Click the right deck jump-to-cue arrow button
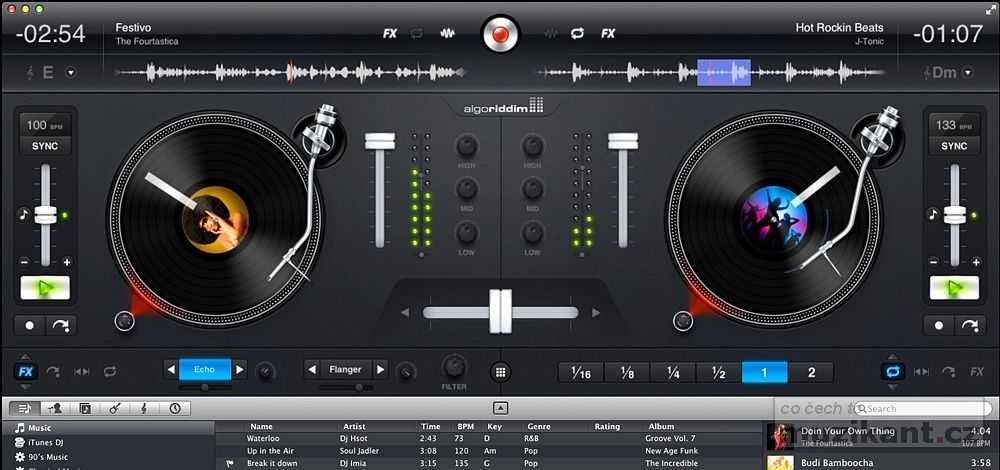Viewport: 1000px width, 470px height. point(969,325)
